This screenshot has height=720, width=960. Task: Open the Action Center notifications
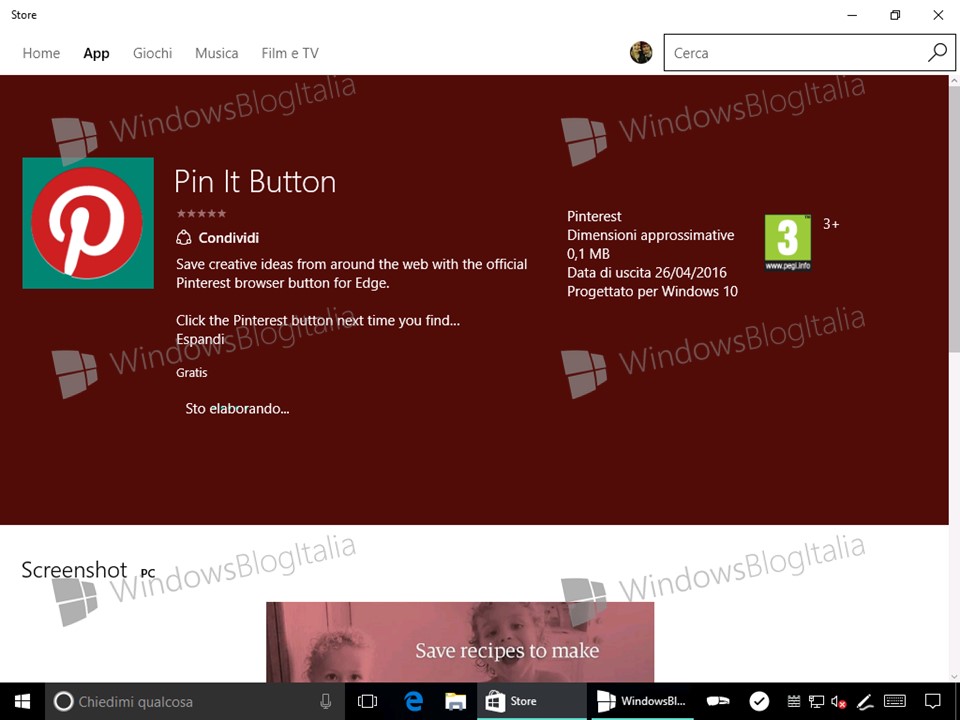[932, 702]
